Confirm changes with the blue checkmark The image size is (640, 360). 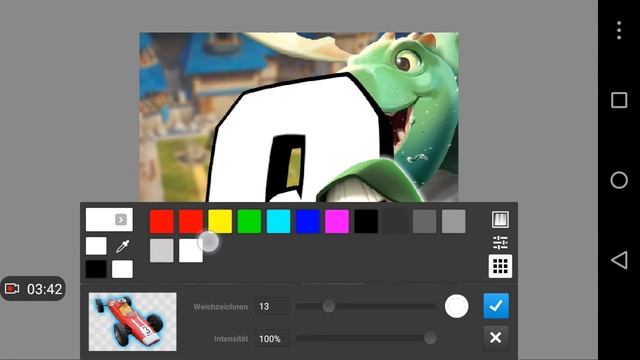(x=496, y=306)
